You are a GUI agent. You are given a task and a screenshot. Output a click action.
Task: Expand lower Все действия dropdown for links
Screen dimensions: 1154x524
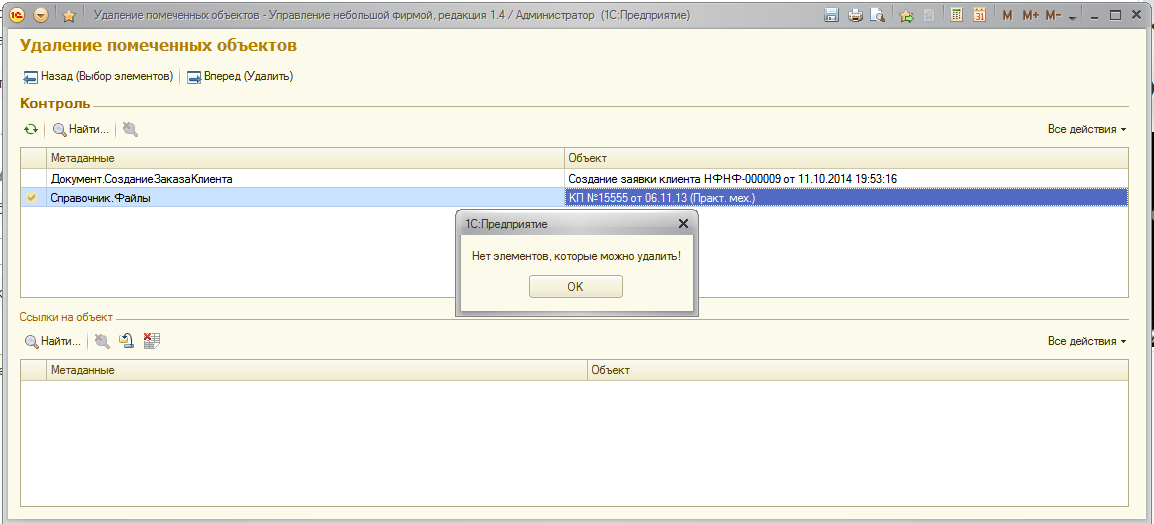[x=1086, y=341]
